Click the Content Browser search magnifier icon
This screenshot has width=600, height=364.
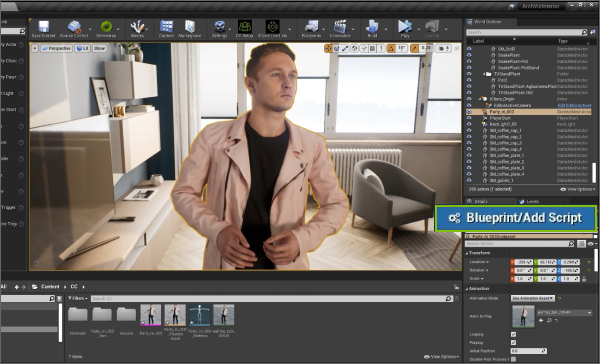click(x=448, y=299)
